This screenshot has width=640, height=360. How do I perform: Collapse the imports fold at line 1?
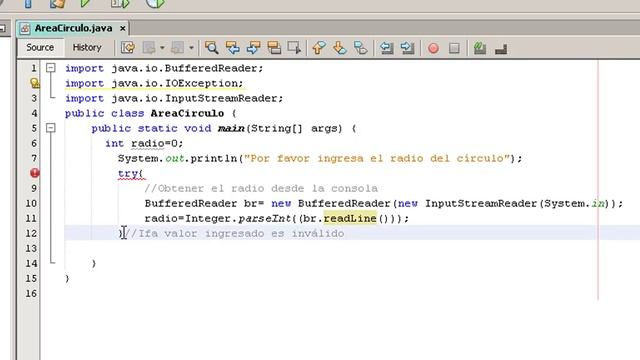(x=51, y=68)
